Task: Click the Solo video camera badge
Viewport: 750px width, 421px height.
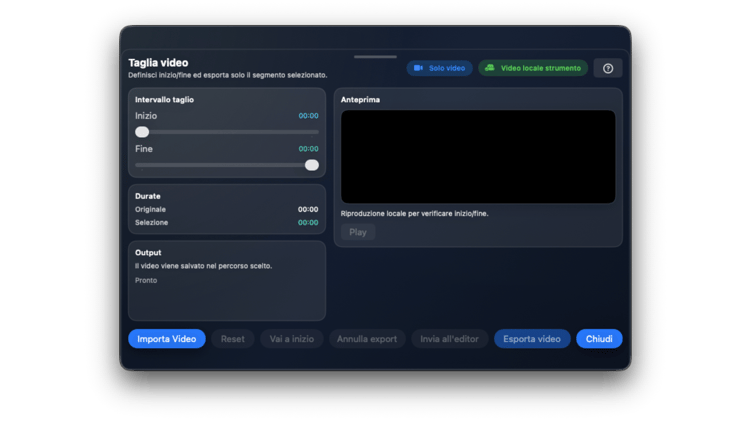Action: click(x=440, y=68)
